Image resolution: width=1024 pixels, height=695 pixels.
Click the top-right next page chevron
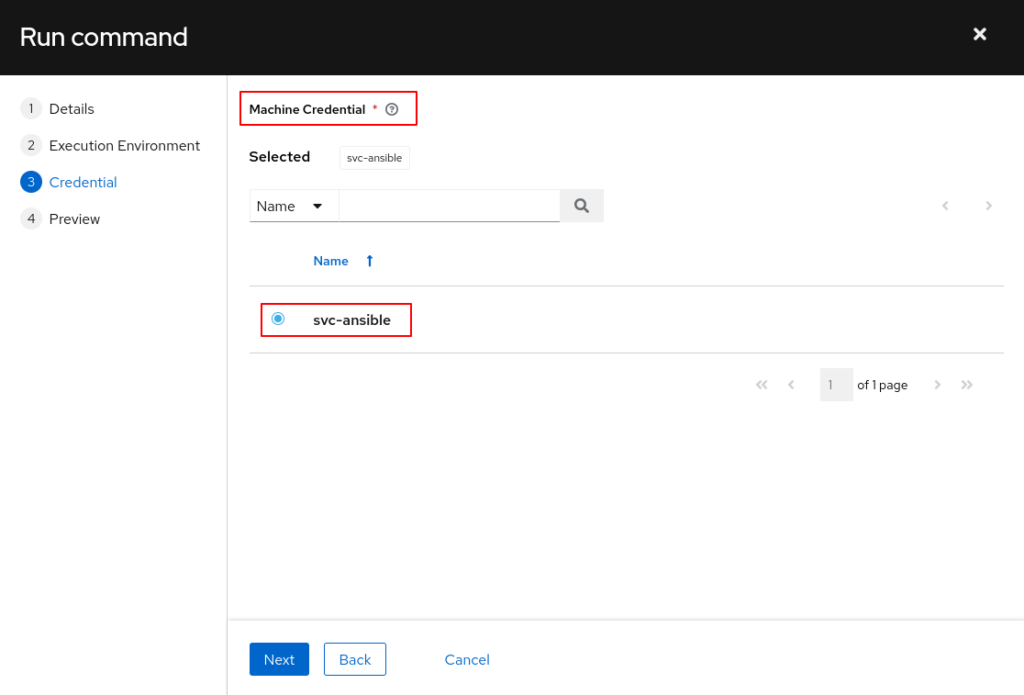pyautogui.click(x=988, y=206)
